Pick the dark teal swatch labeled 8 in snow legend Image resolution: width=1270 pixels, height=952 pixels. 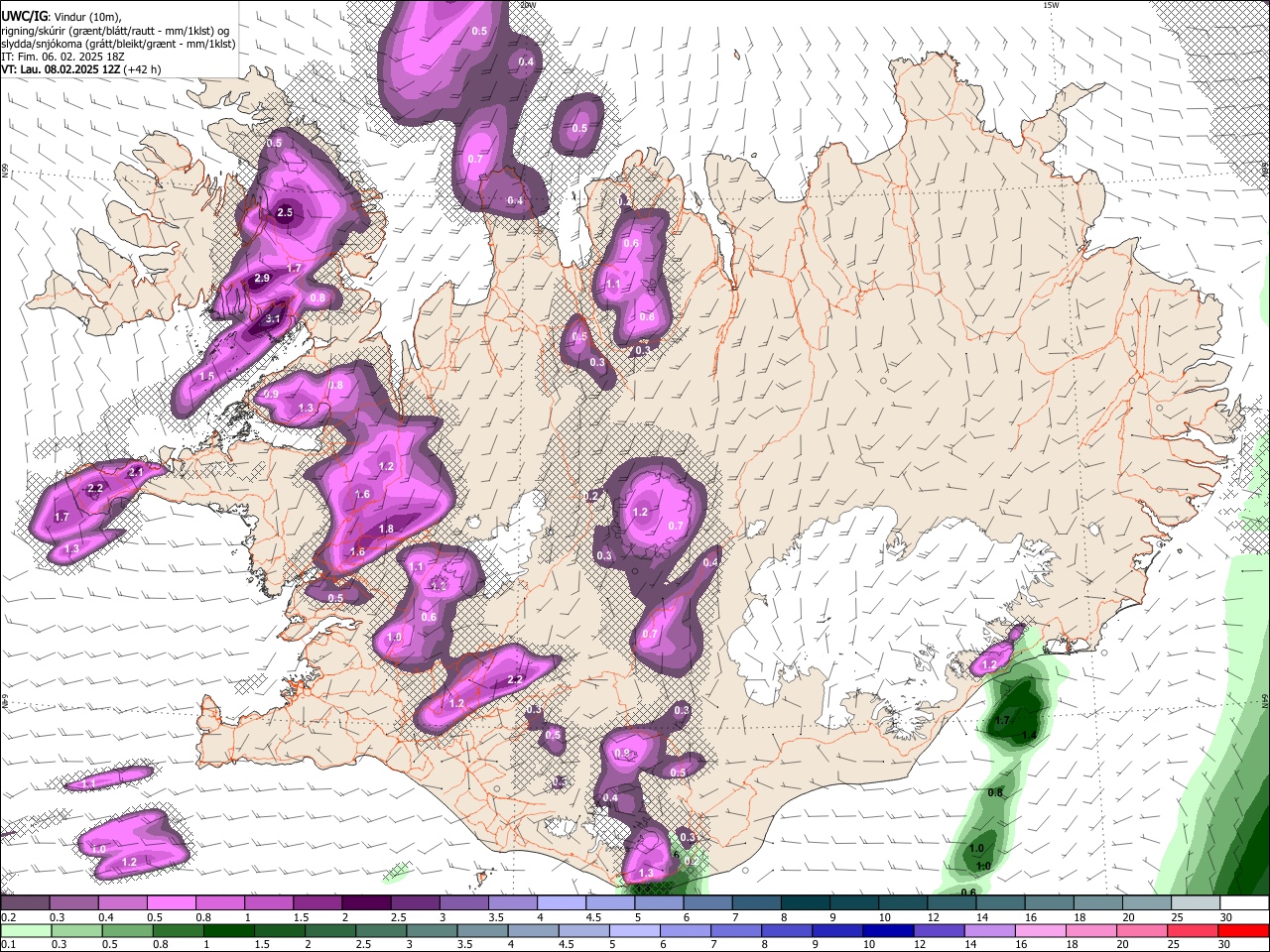(x=806, y=902)
